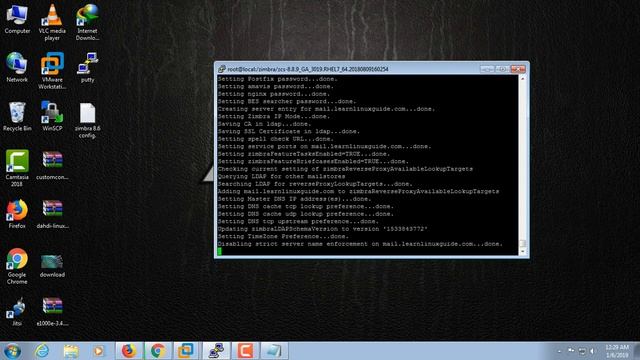Switch to Chrome in the taskbar
This screenshot has height=360, width=640.
[x=158, y=351]
